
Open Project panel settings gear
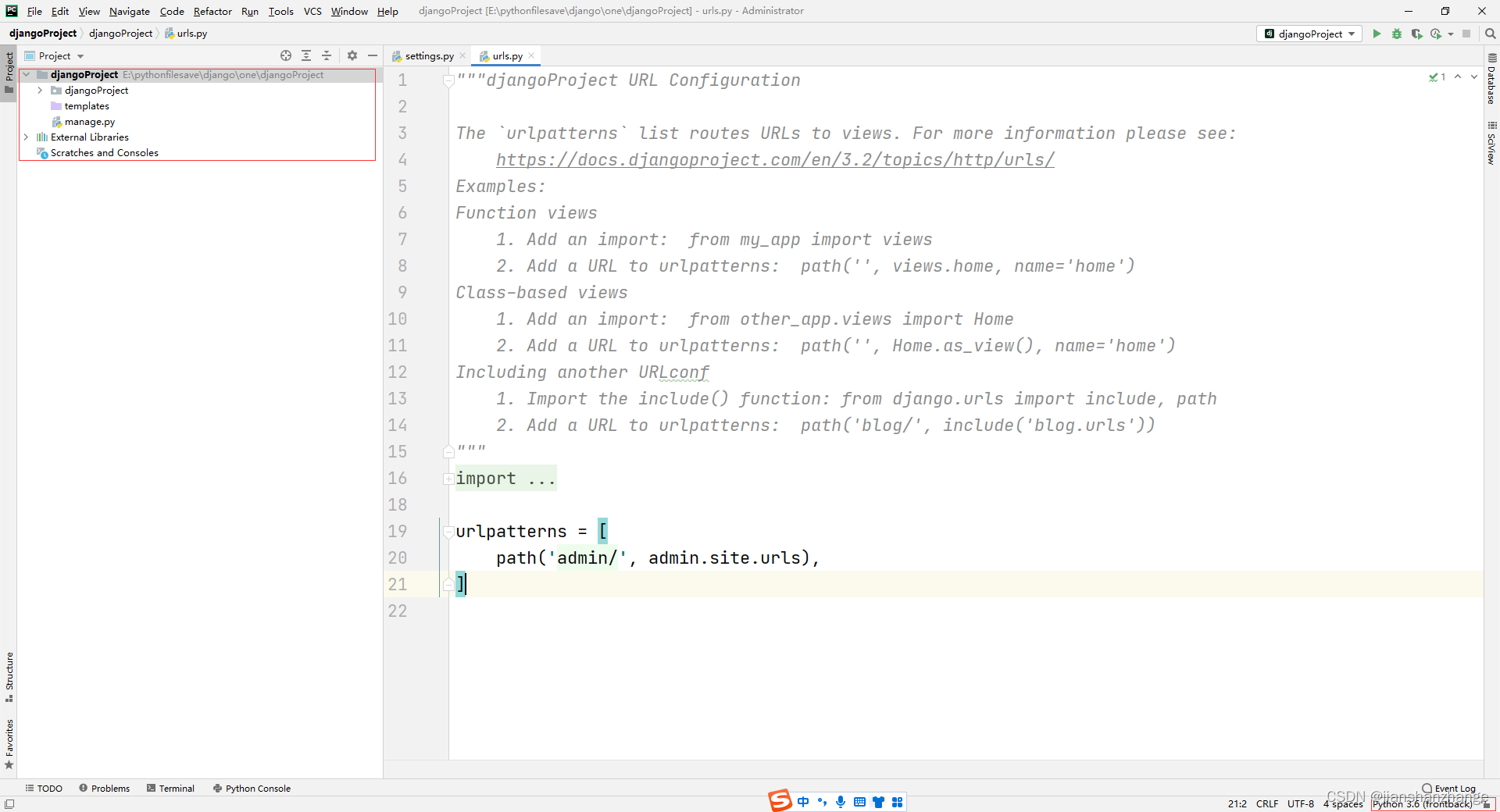point(352,55)
